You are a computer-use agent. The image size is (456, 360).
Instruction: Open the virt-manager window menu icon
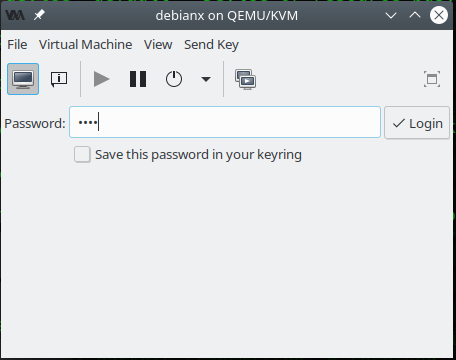pyautogui.click(x=15, y=15)
